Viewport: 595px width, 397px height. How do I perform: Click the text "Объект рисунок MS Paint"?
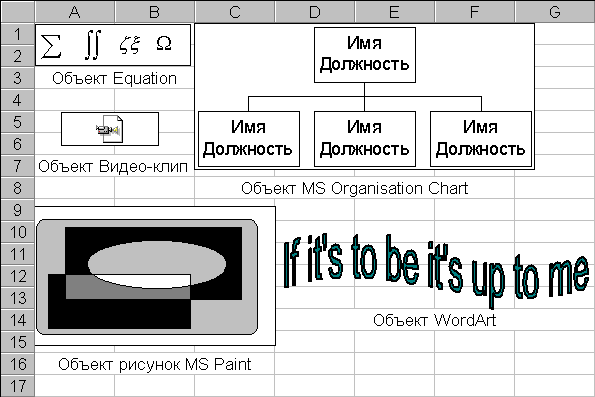[x=154, y=364]
